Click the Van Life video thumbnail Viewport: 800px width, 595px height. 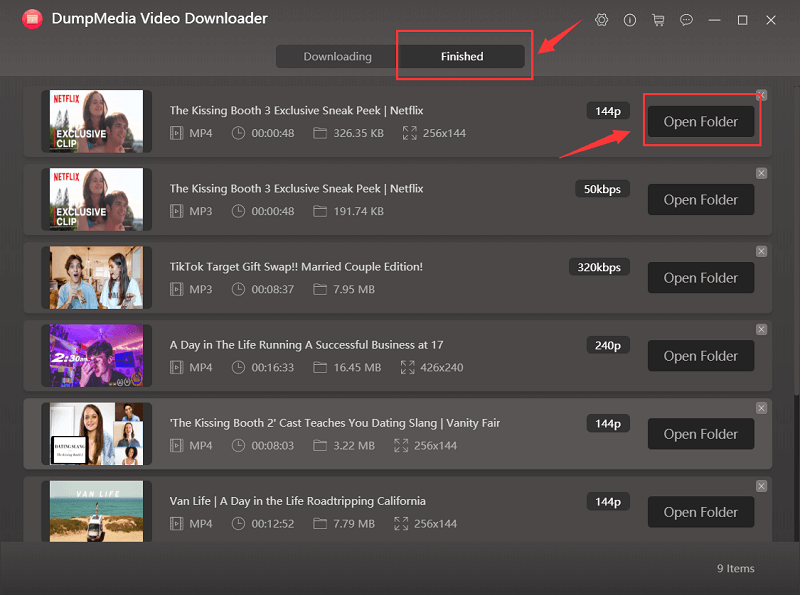click(96, 511)
